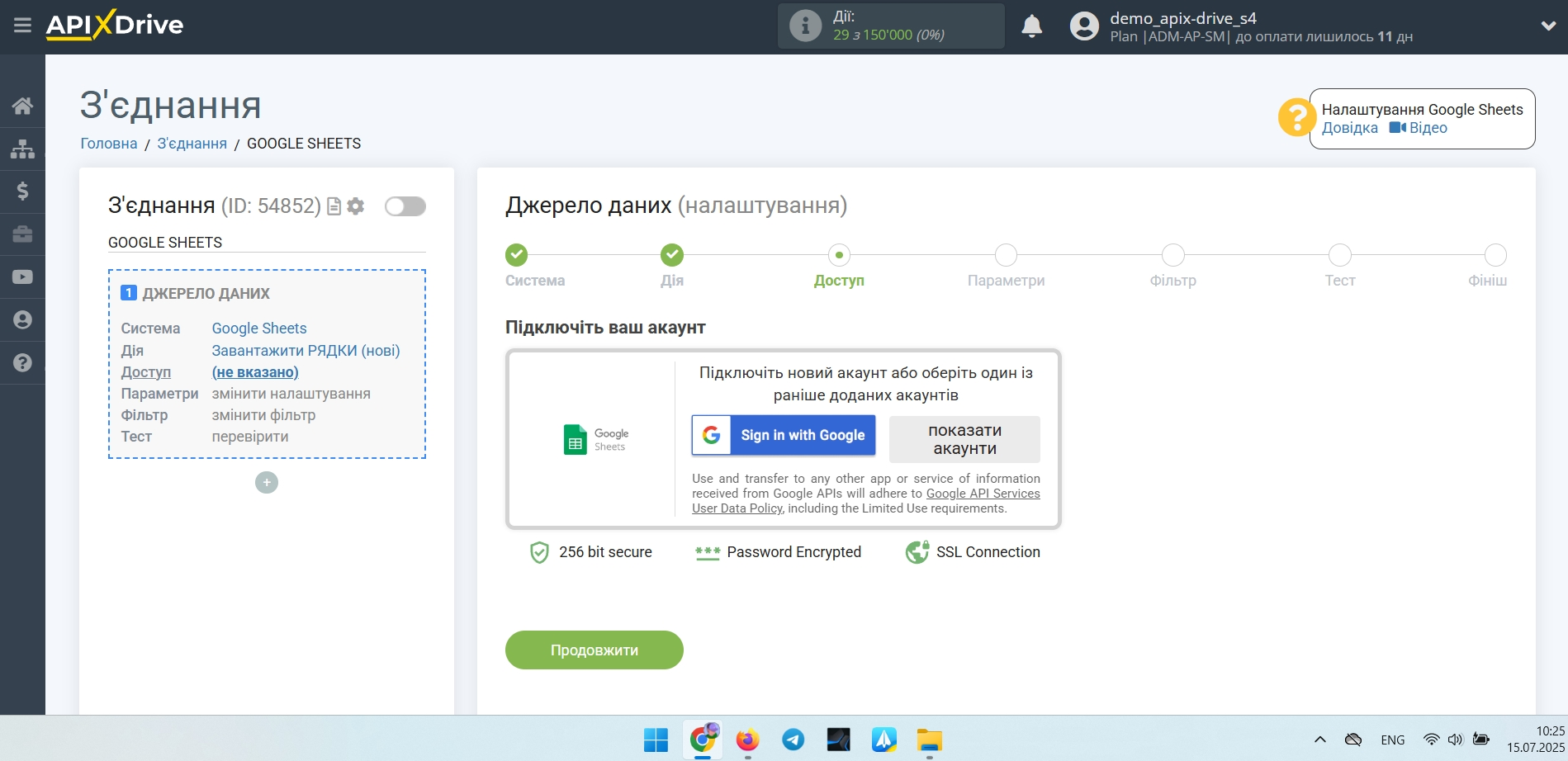Open the home icon in sidebar
The height and width of the screenshot is (761, 1568).
click(22, 106)
